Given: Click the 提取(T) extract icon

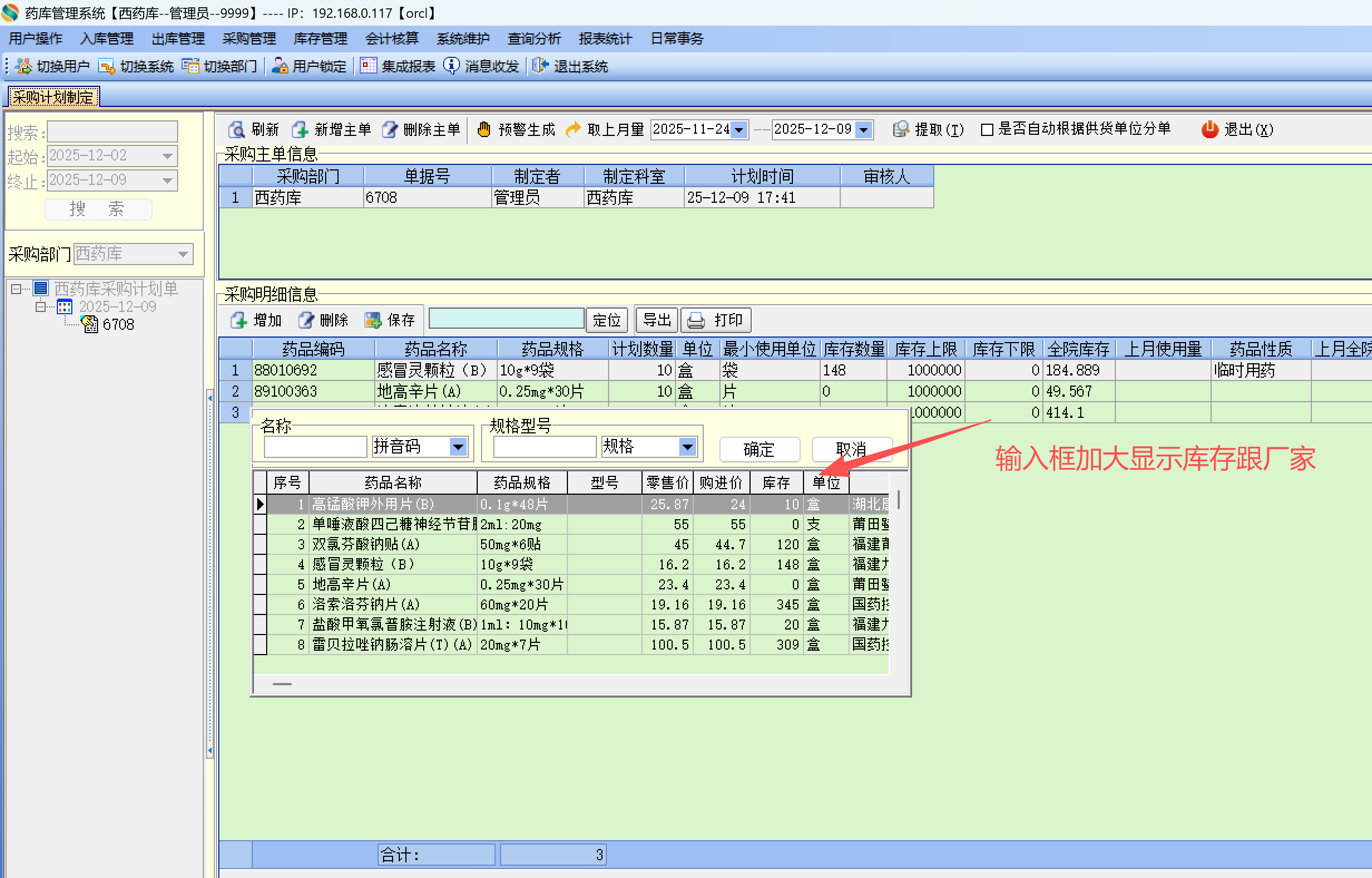Looking at the screenshot, I should click(900, 129).
